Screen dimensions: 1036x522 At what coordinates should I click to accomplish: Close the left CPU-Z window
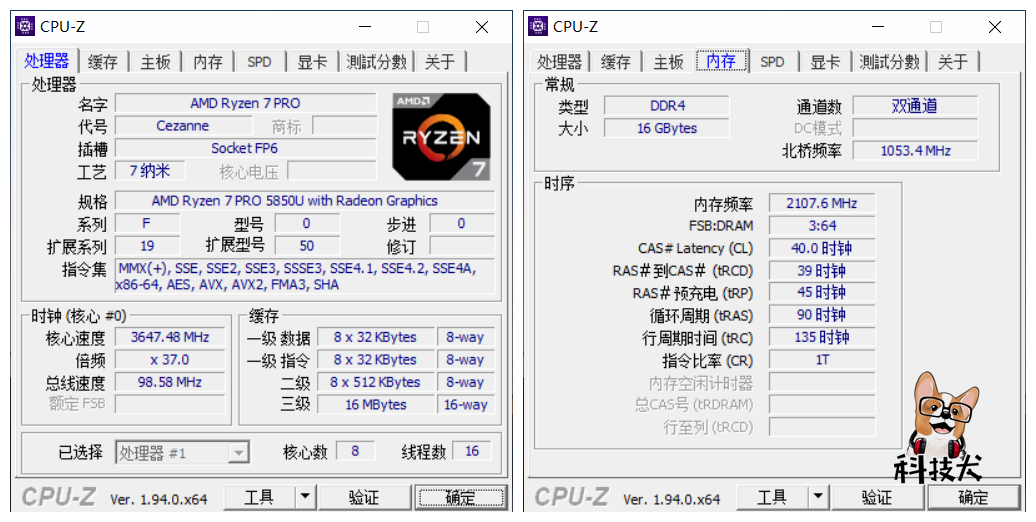[x=482, y=26]
